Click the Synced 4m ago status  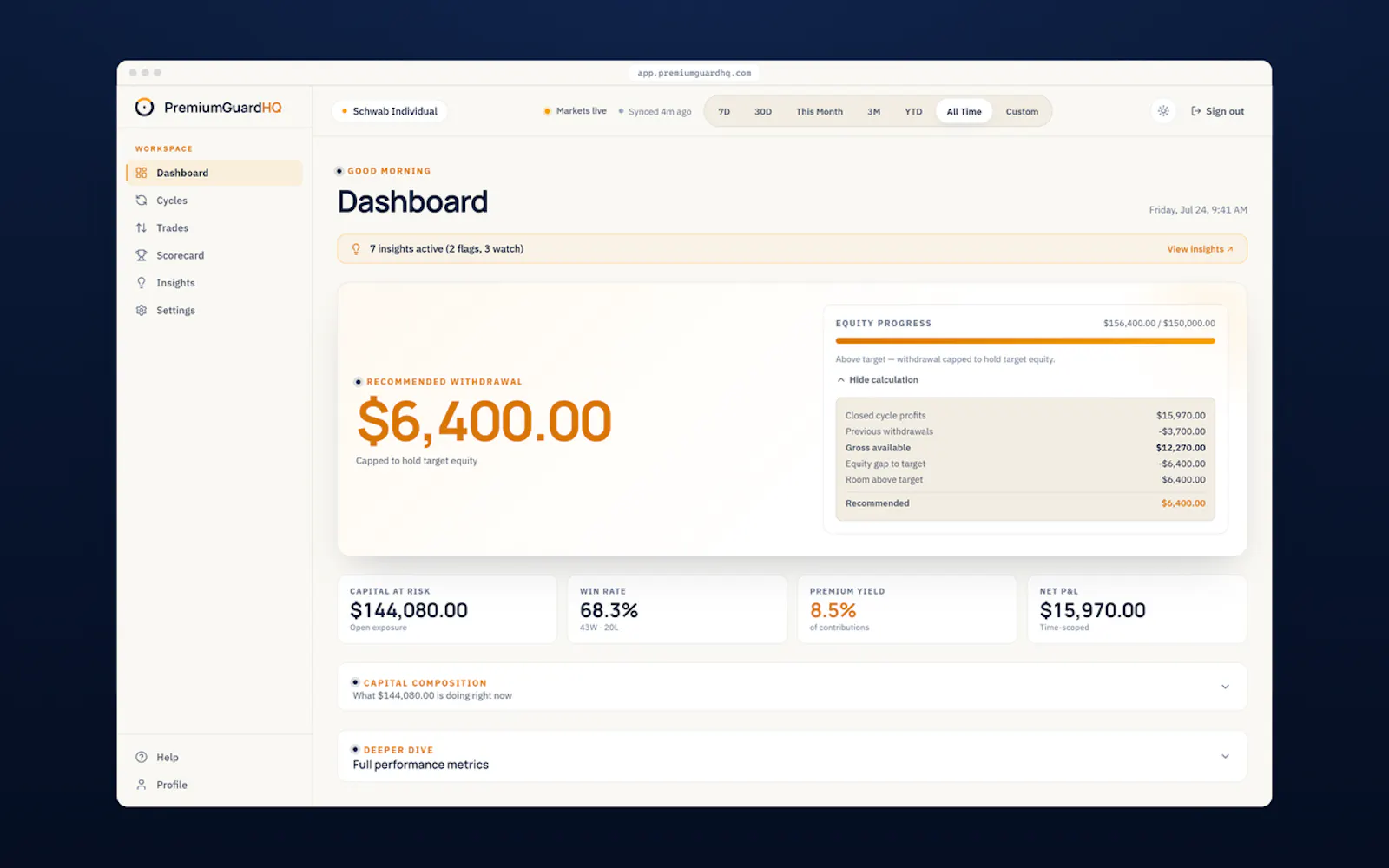(655, 111)
